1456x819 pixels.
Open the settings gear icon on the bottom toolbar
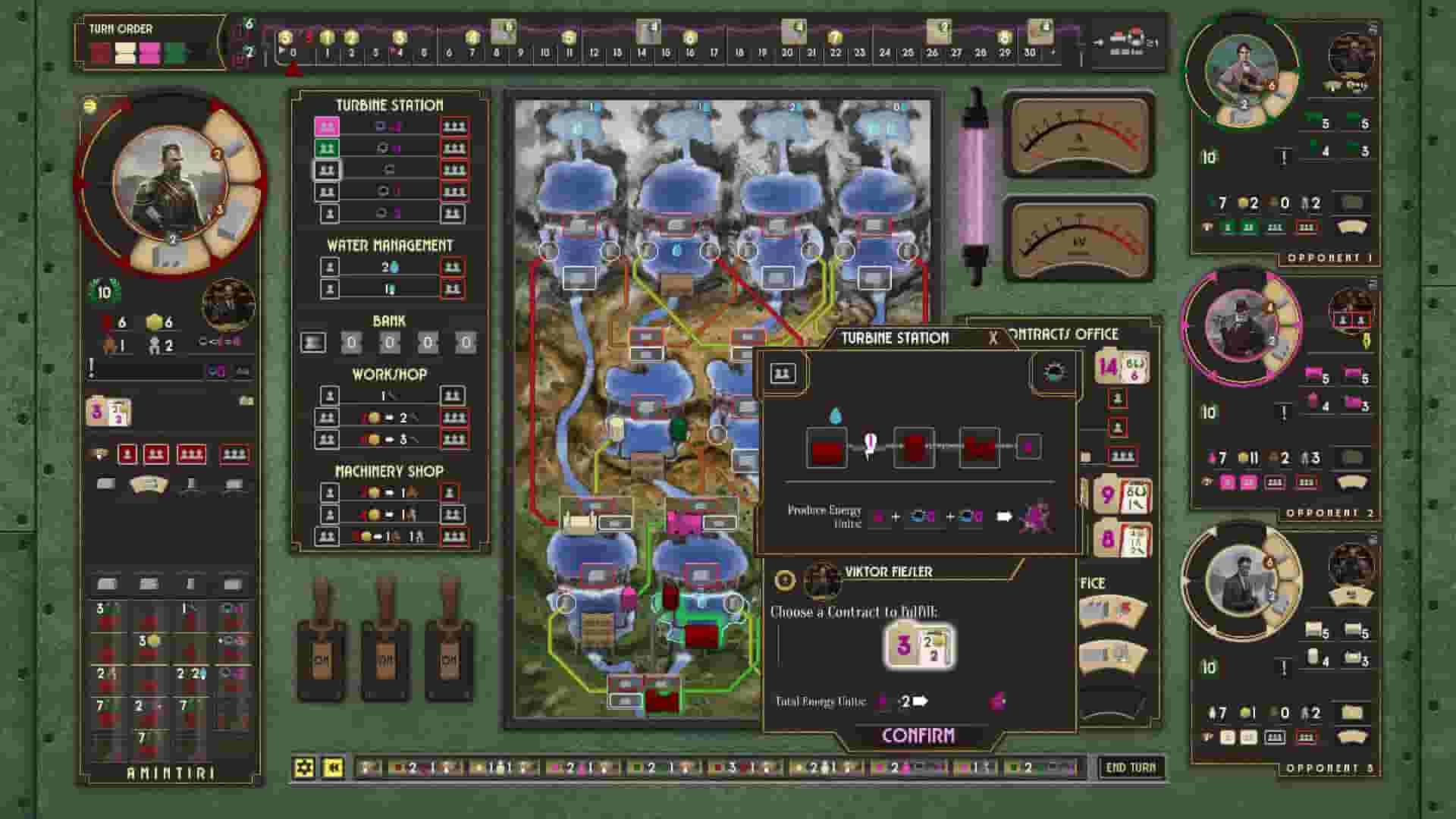303,769
